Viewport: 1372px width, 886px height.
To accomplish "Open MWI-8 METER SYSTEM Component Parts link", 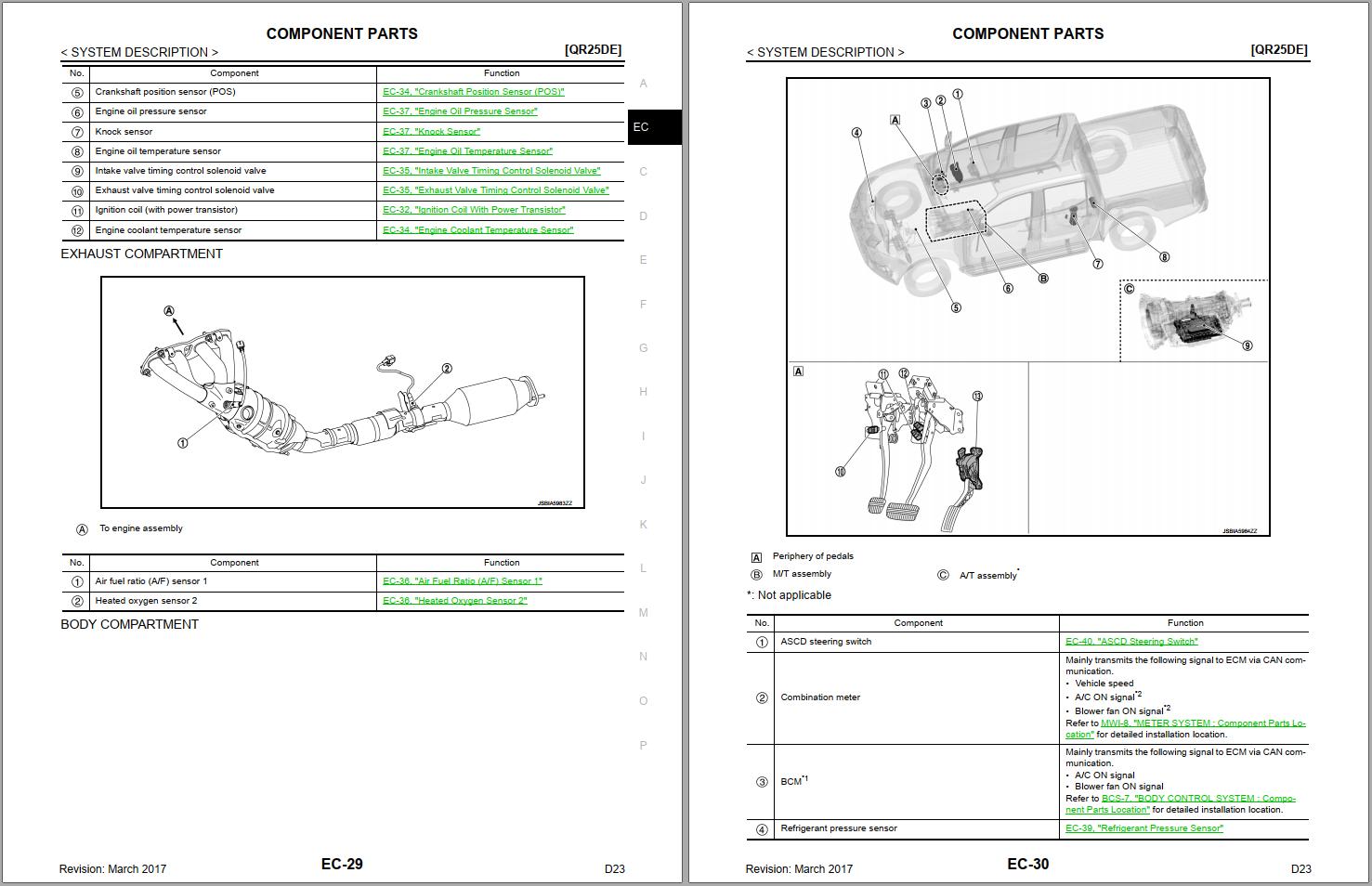I will [1202, 723].
